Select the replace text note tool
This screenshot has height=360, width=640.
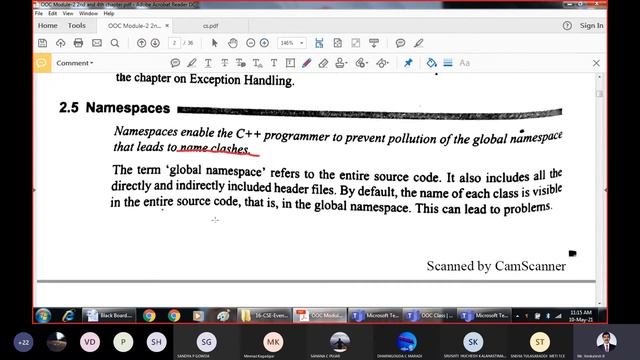click(x=241, y=63)
